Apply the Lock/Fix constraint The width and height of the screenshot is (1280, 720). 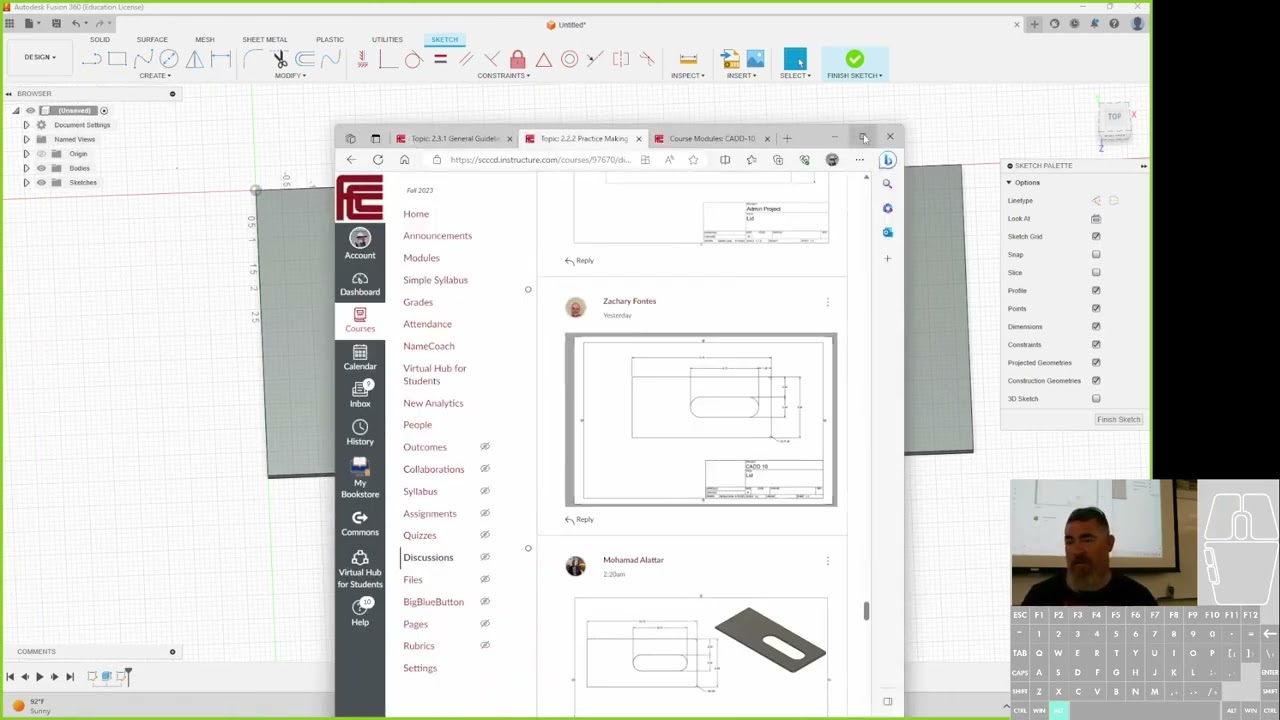tap(517, 60)
